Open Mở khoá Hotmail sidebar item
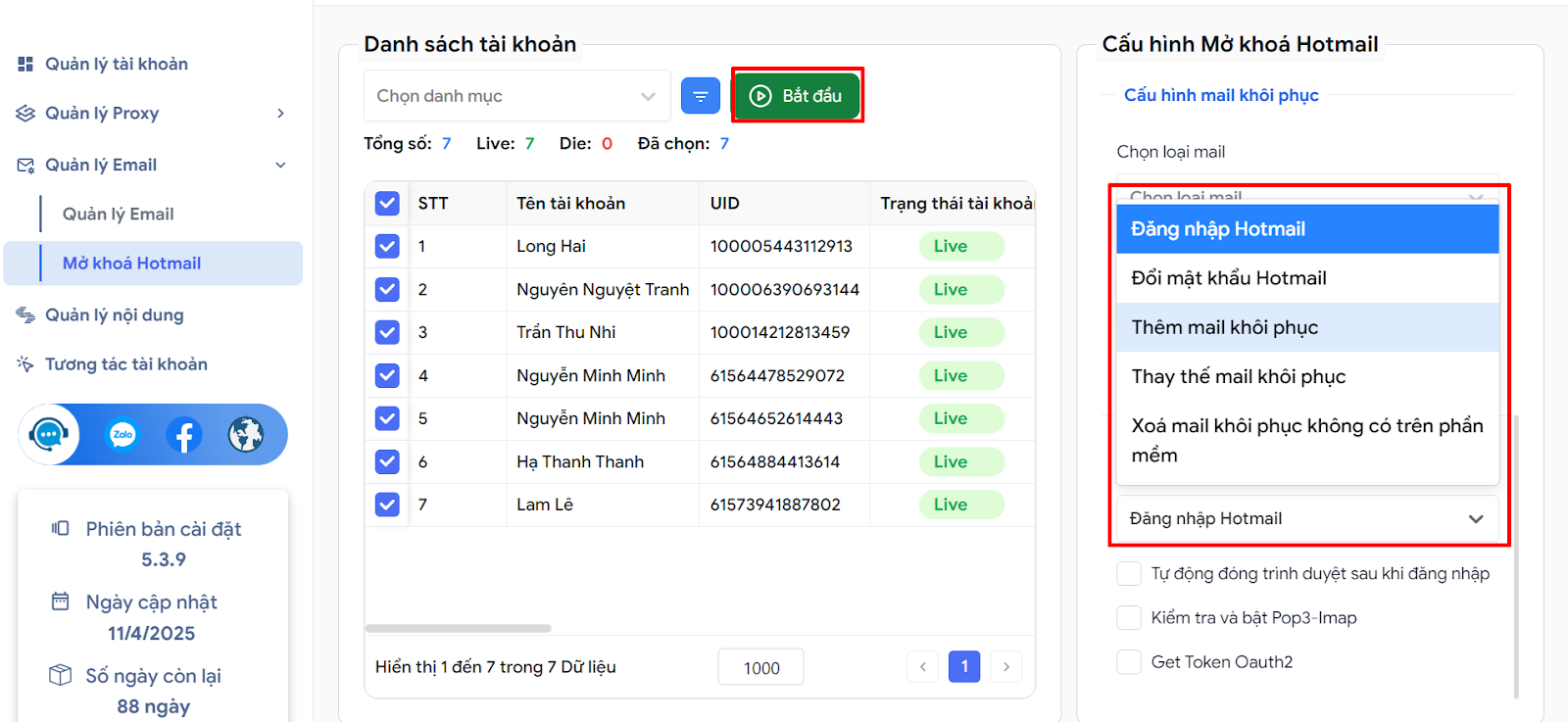The width and height of the screenshot is (1568, 722). 153,264
